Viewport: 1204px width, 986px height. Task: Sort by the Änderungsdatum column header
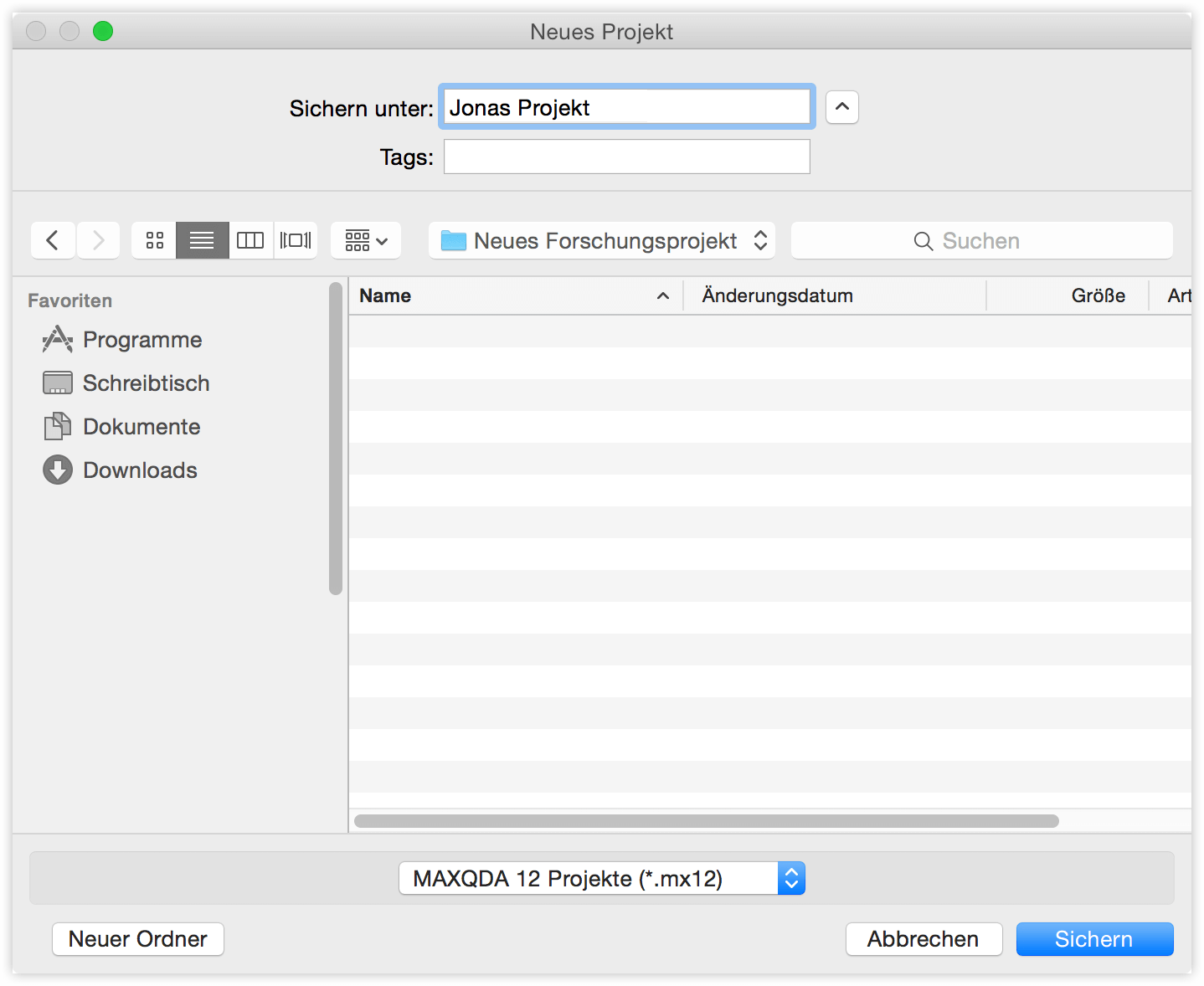(x=835, y=295)
